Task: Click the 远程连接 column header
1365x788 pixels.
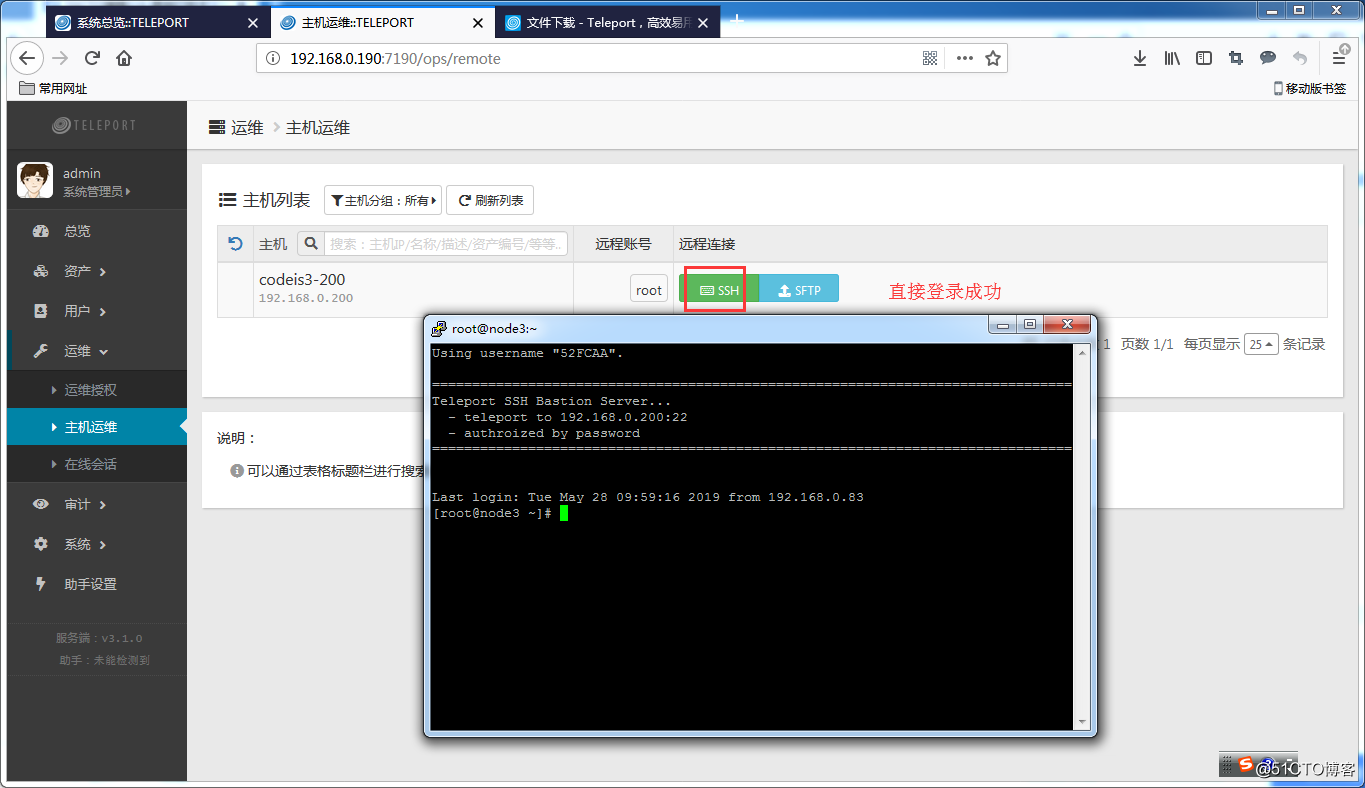Action: point(707,243)
